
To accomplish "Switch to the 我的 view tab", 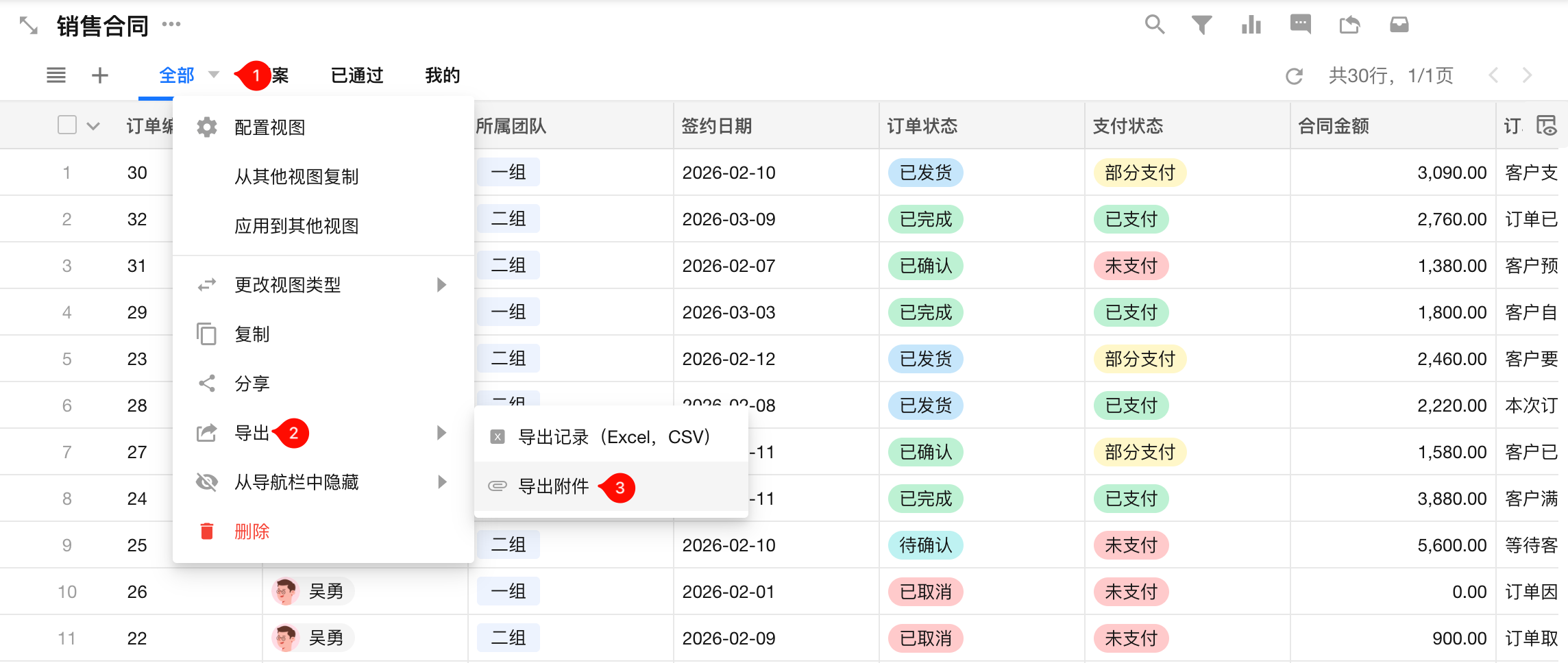I will [x=442, y=75].
